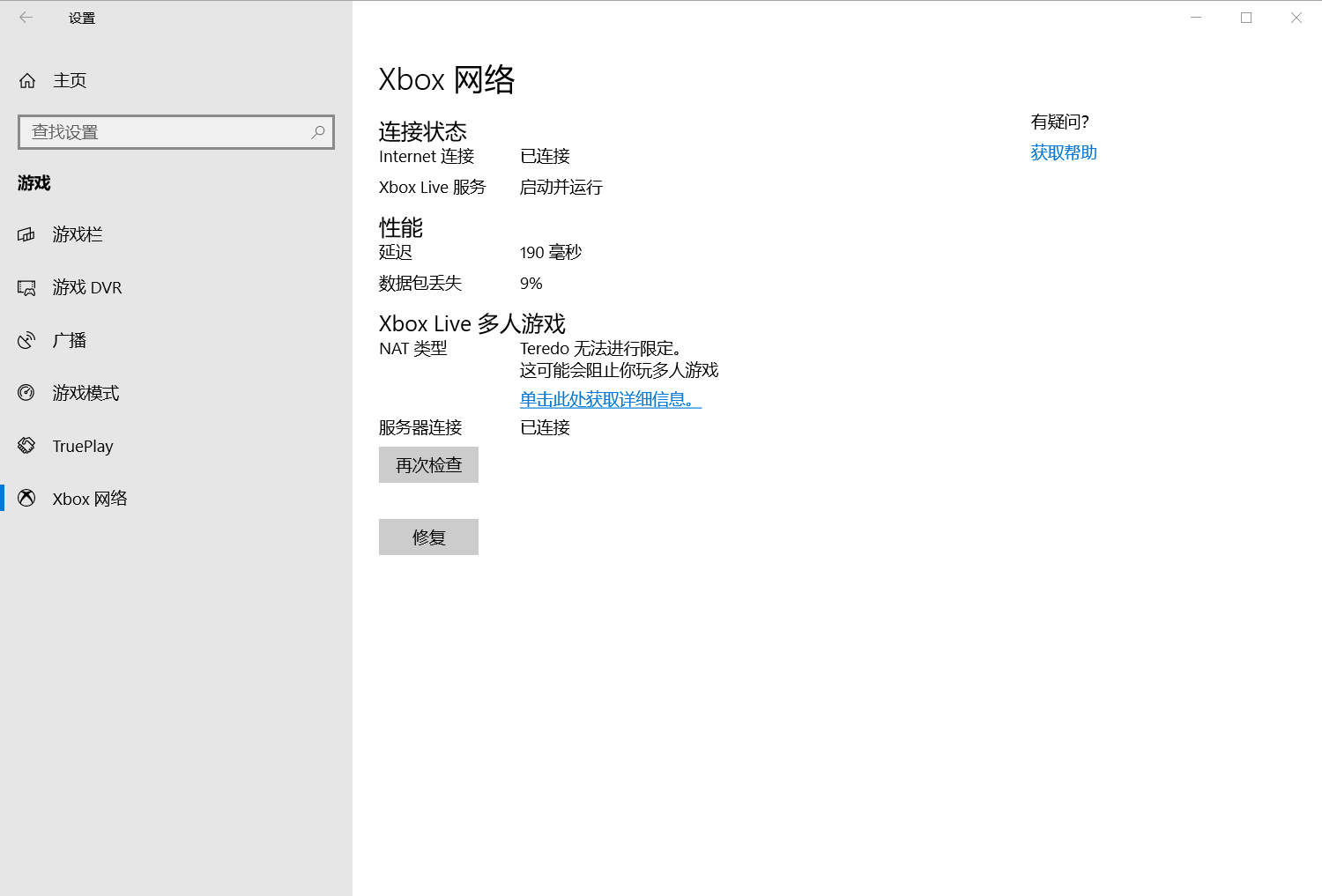Click the 连接状态 heading

click(423, 131)
